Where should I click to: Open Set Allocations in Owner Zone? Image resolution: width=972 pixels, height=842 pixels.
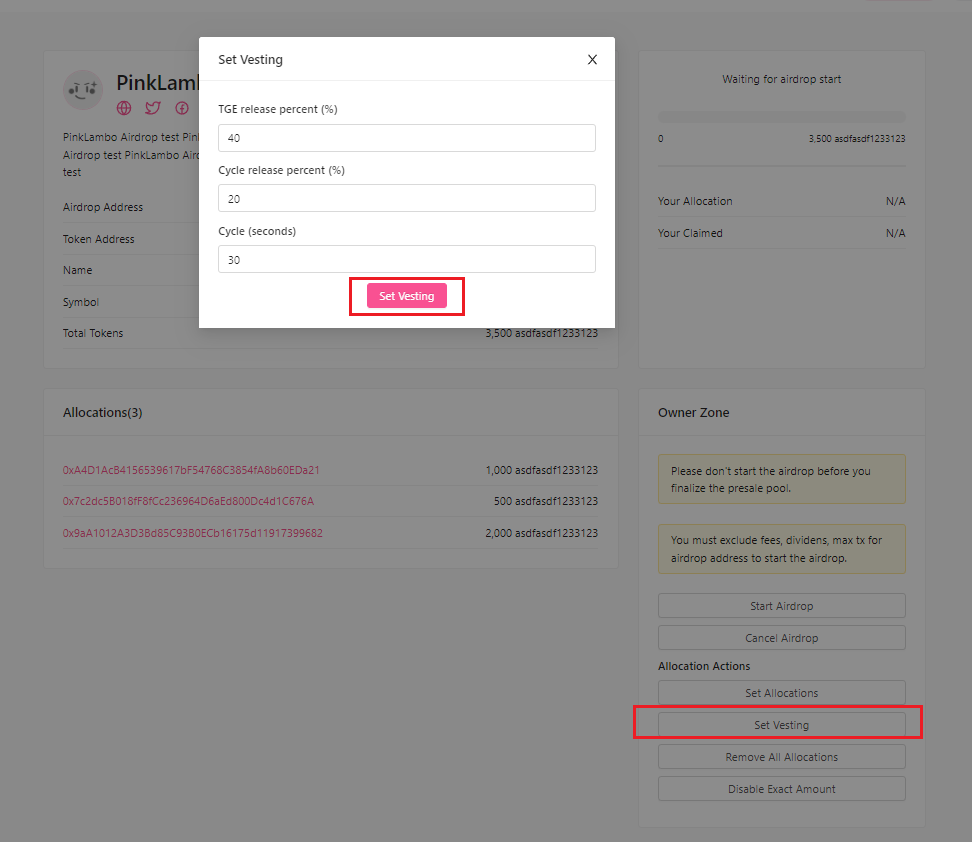(x=781, y=692)
